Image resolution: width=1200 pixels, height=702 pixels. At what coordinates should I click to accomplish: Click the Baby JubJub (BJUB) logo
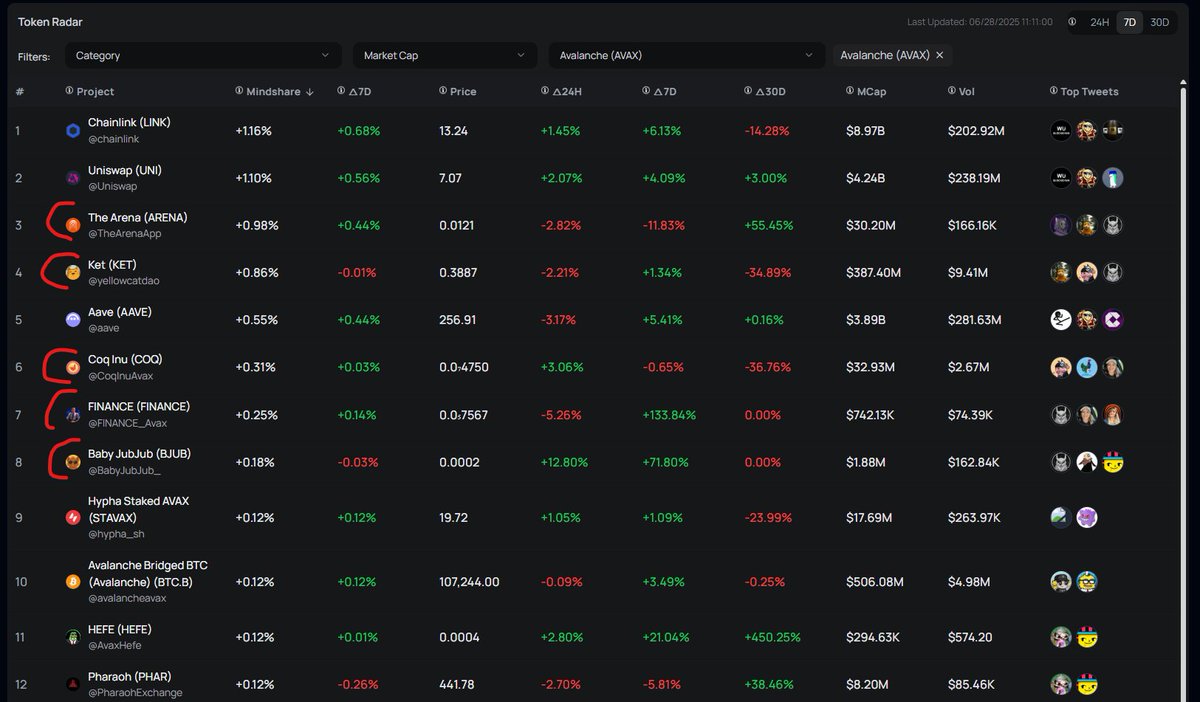click(72, 462)
